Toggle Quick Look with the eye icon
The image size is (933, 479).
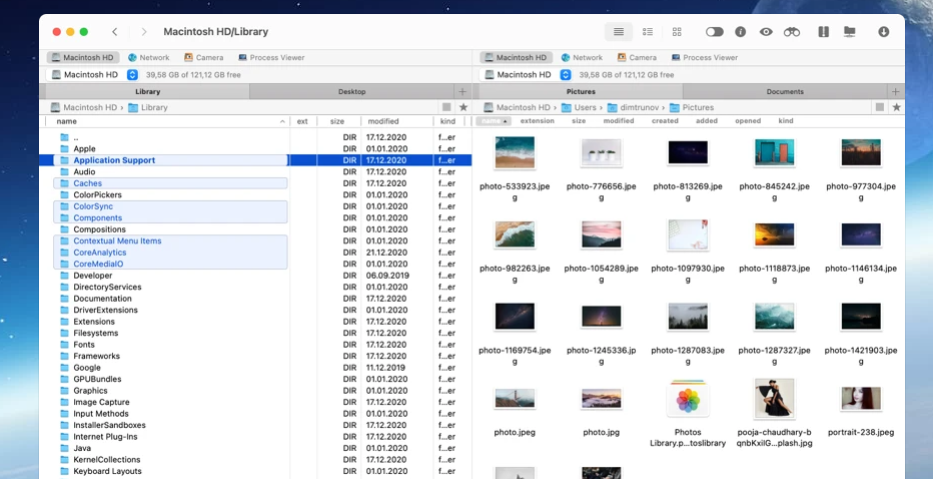(766, 32)
